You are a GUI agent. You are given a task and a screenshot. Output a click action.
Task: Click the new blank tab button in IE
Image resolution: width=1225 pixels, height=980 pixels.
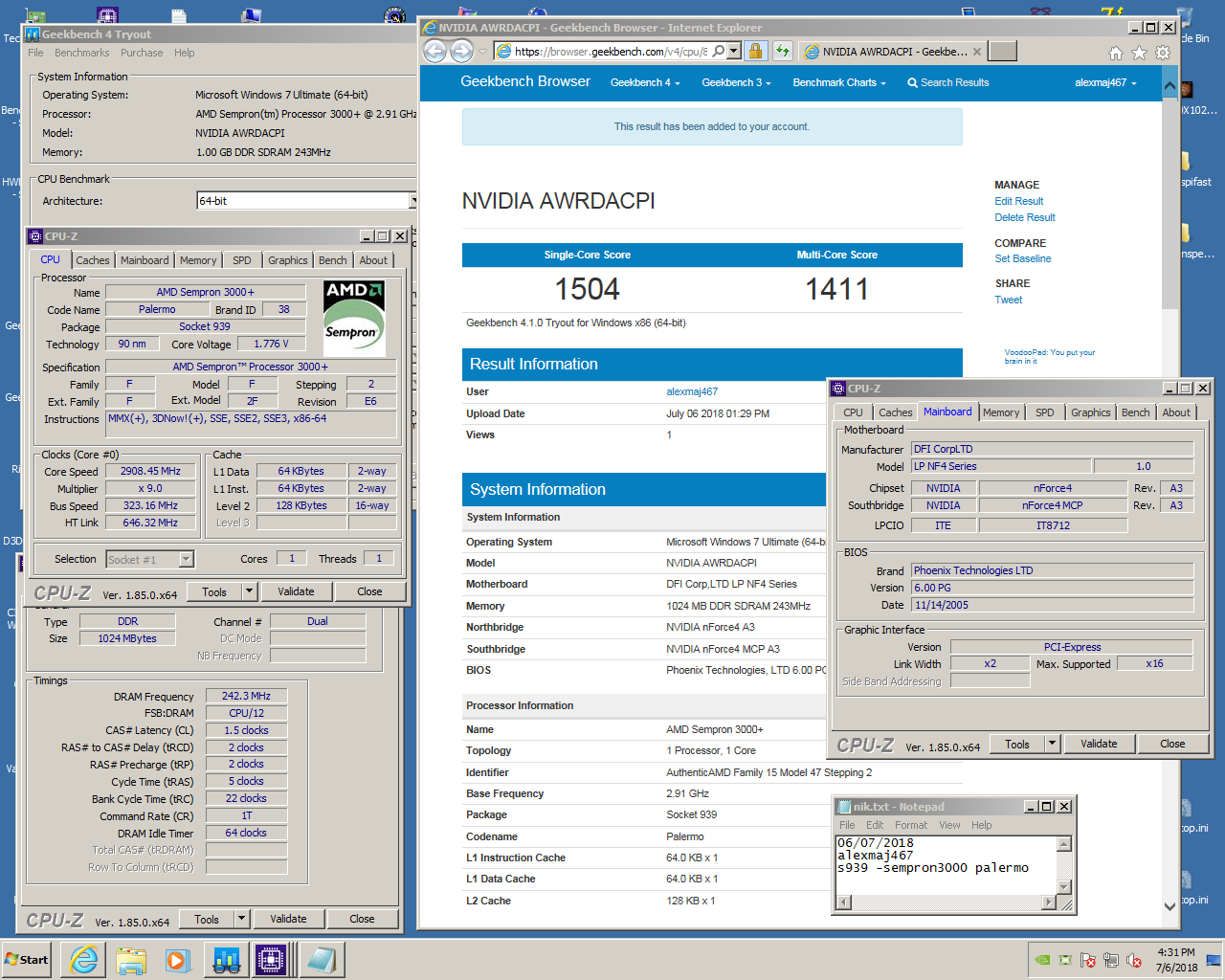coord(1002,51)
